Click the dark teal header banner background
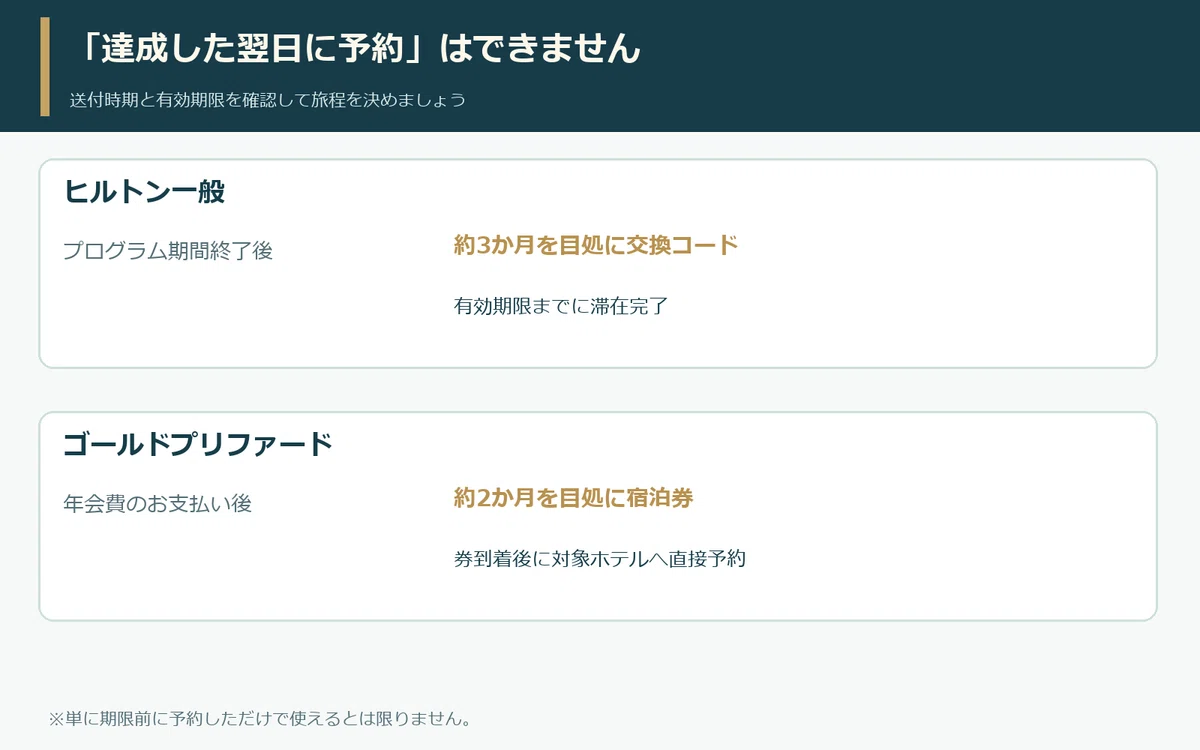1200x750 pixels. [x=900, y=65]
